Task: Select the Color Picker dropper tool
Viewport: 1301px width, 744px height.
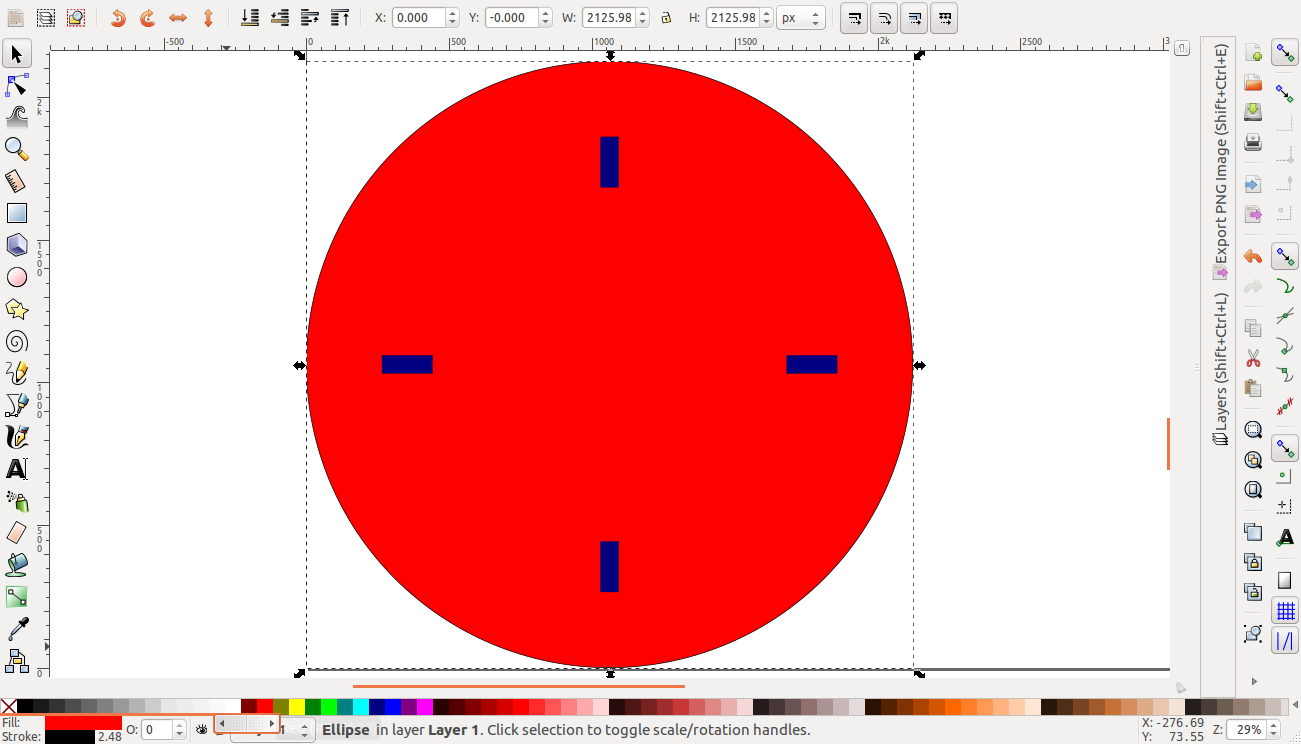Action: (17, 629)
